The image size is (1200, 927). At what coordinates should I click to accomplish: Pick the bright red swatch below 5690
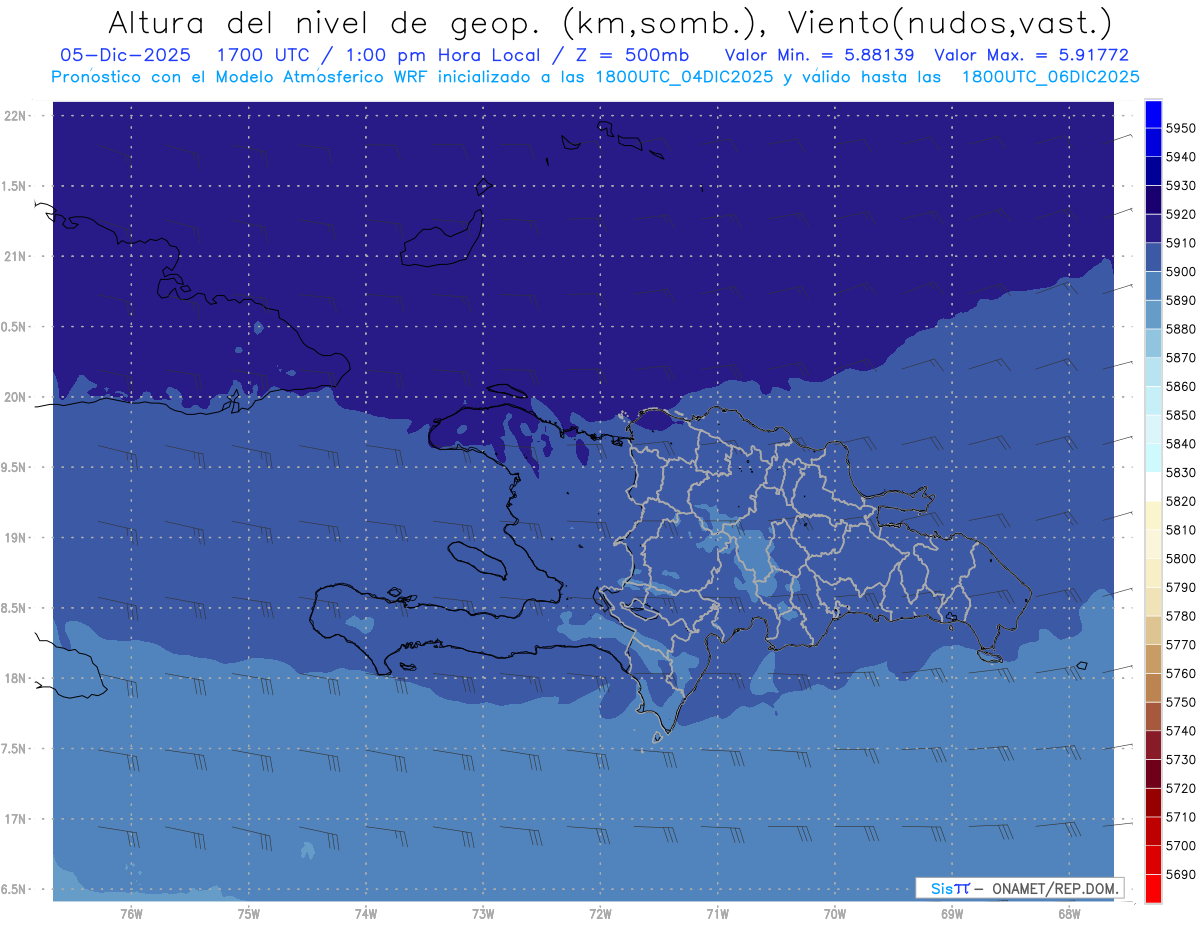coord(1153,888)
